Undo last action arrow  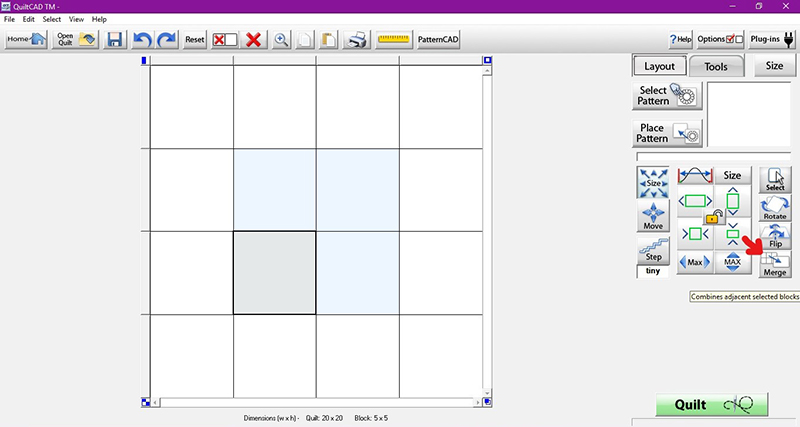coord(142,39)
